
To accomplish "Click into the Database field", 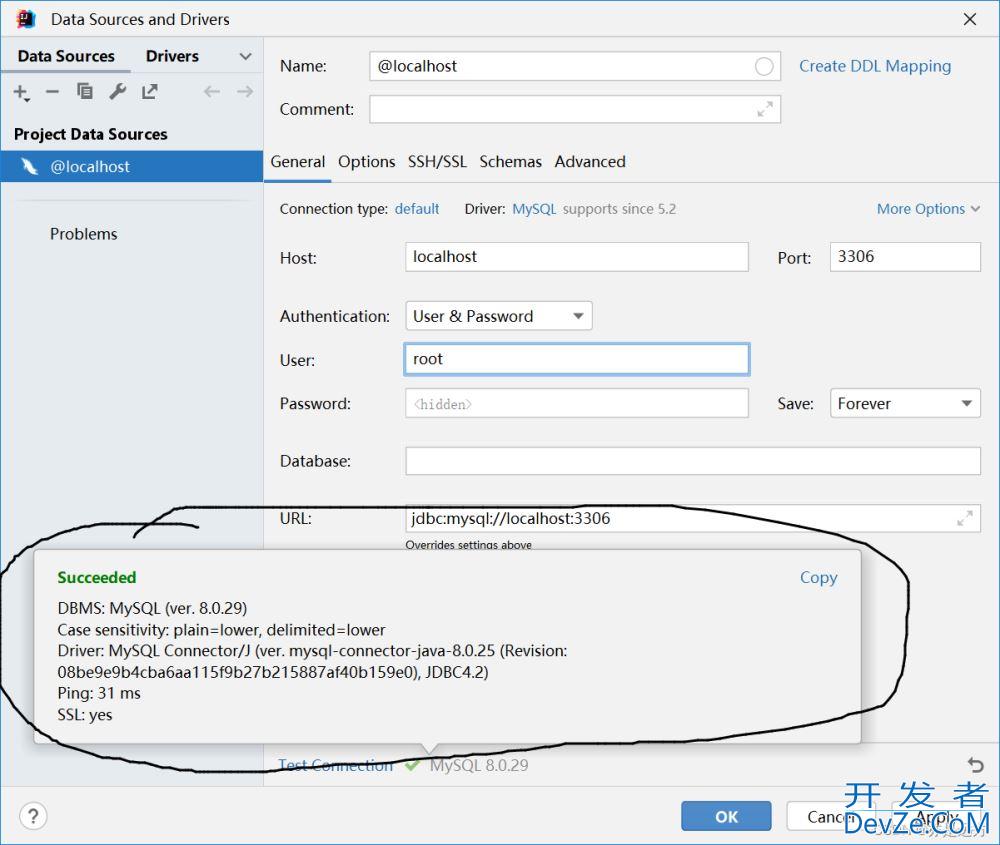I will (693, 460).
